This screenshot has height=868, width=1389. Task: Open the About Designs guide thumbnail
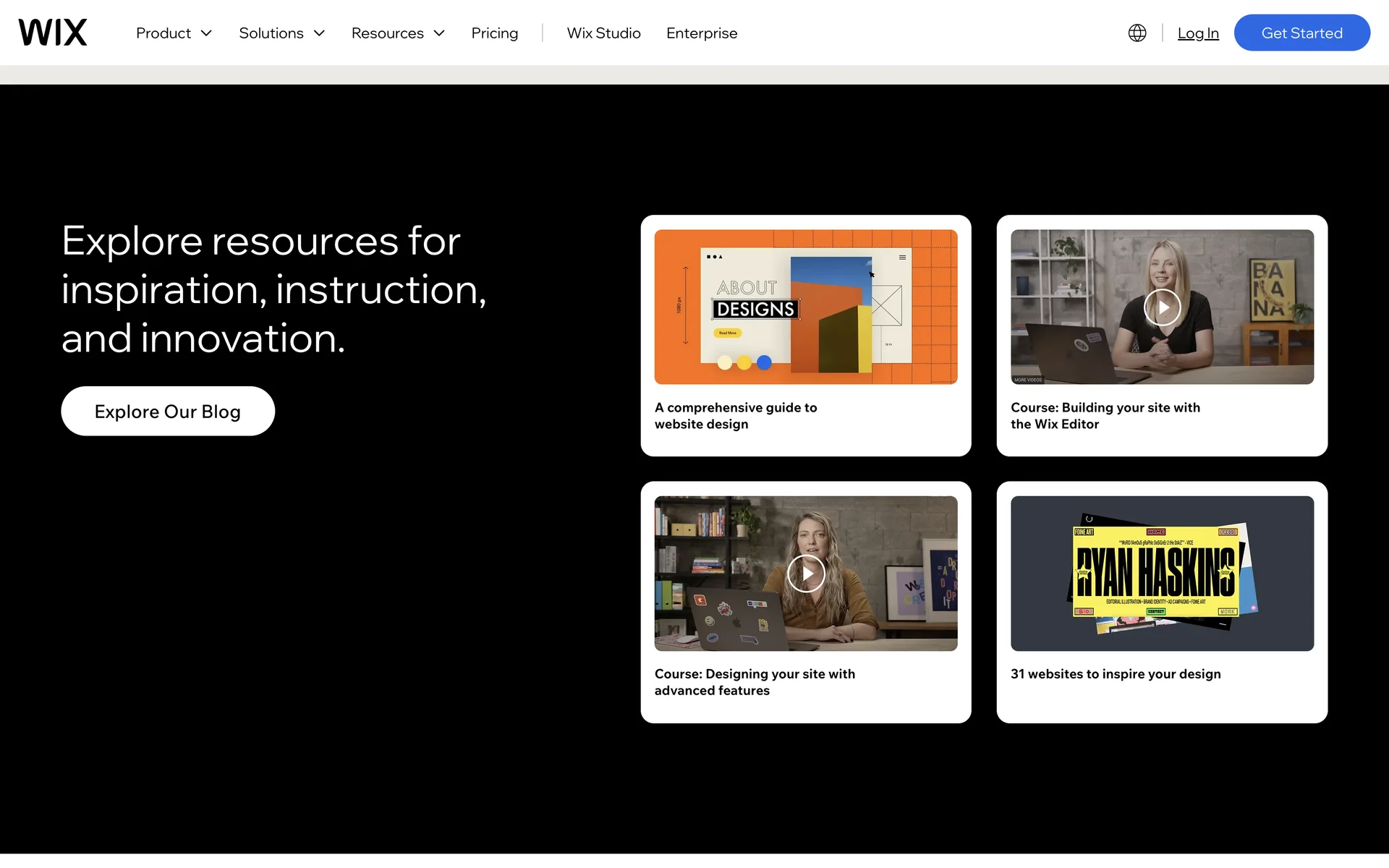805,307
